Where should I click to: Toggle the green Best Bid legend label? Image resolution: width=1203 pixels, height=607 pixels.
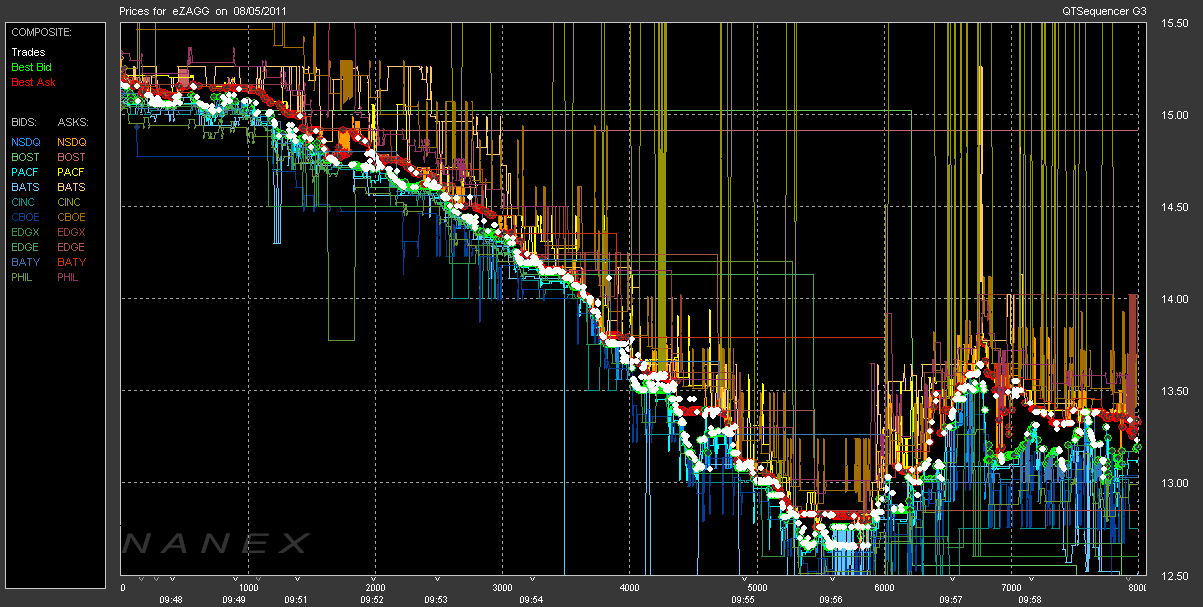tap(31, 67)
